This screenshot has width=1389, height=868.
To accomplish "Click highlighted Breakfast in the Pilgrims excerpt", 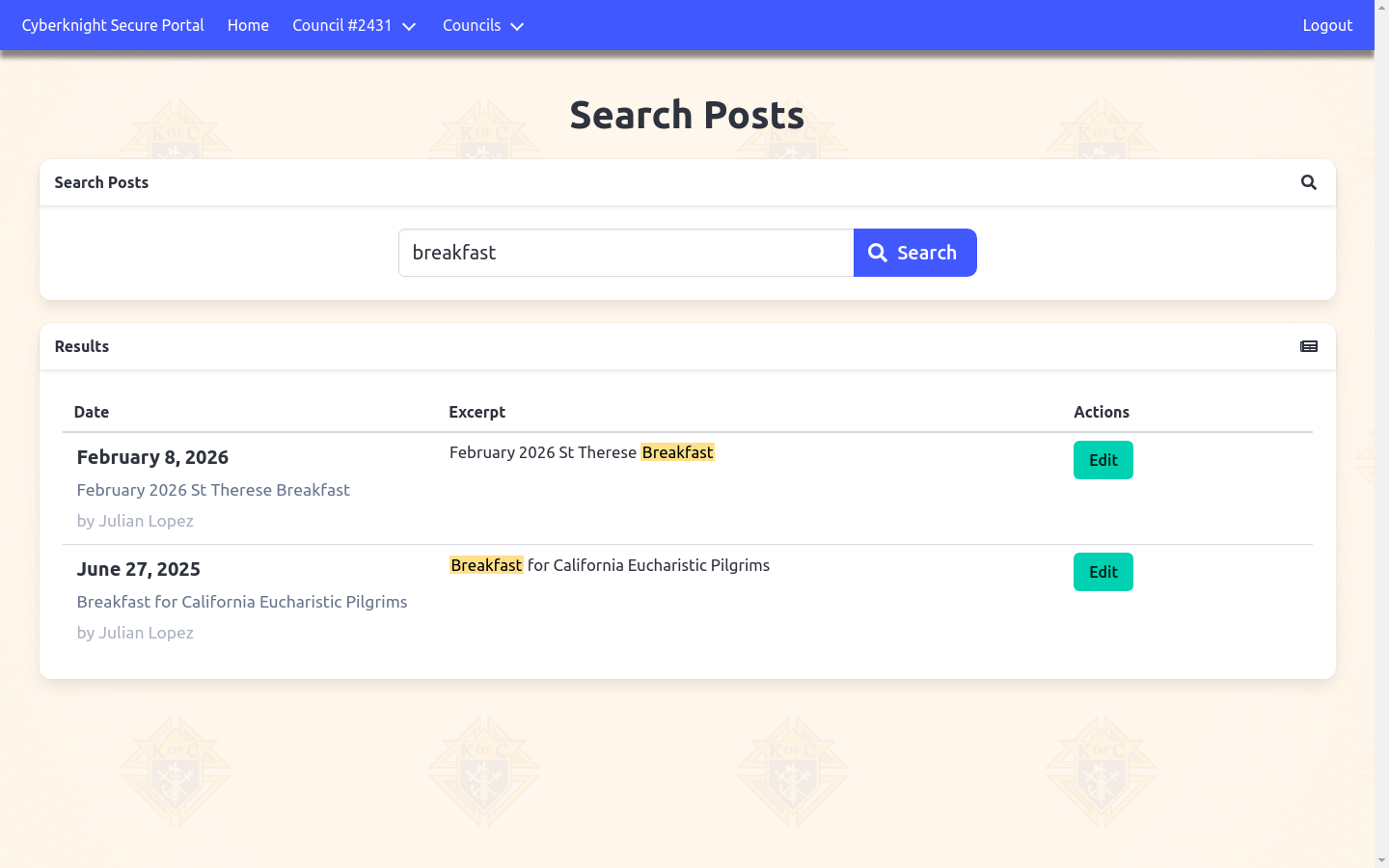I will click(x=486, y=565).
